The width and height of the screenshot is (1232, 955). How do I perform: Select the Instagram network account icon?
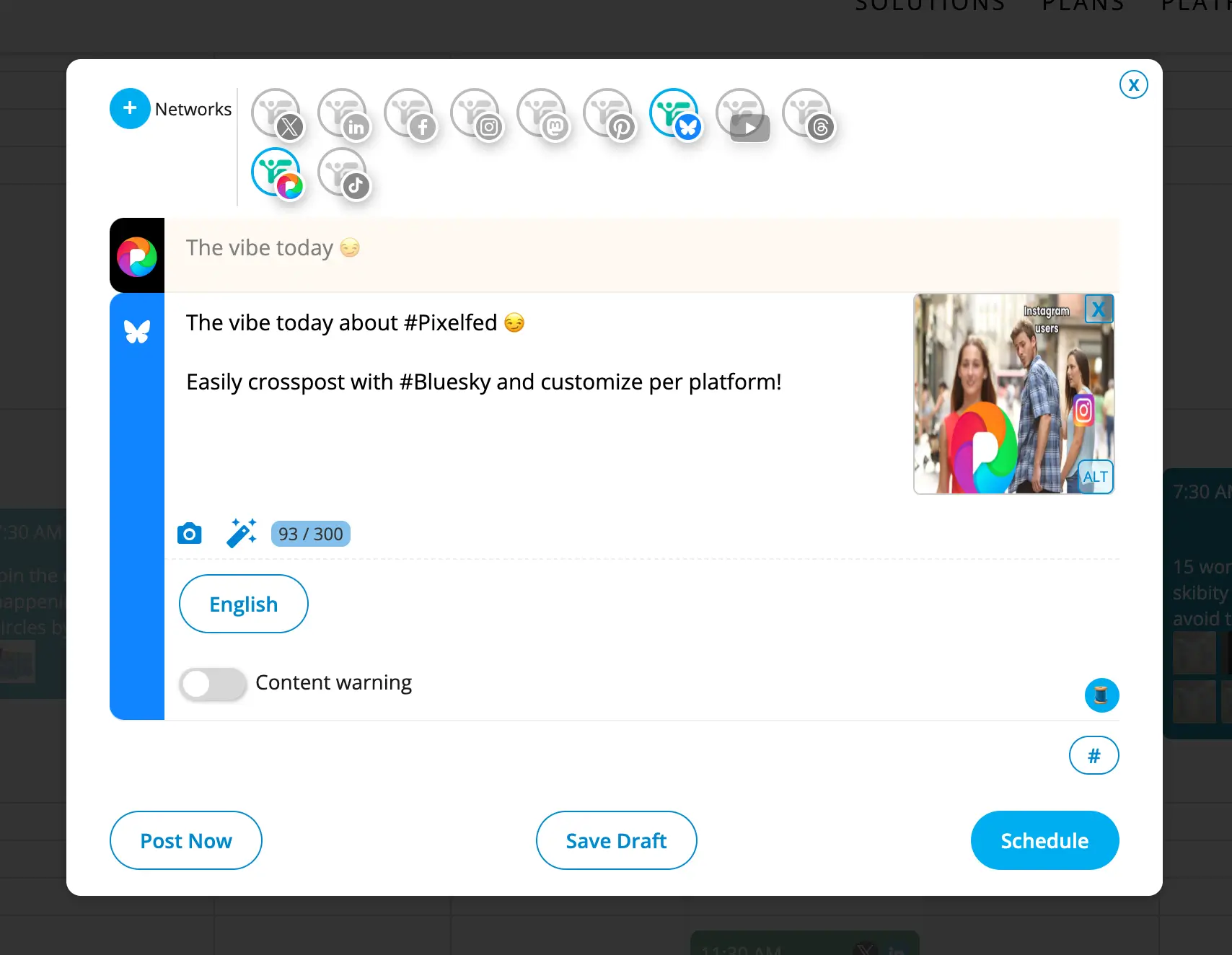(476, 114)
